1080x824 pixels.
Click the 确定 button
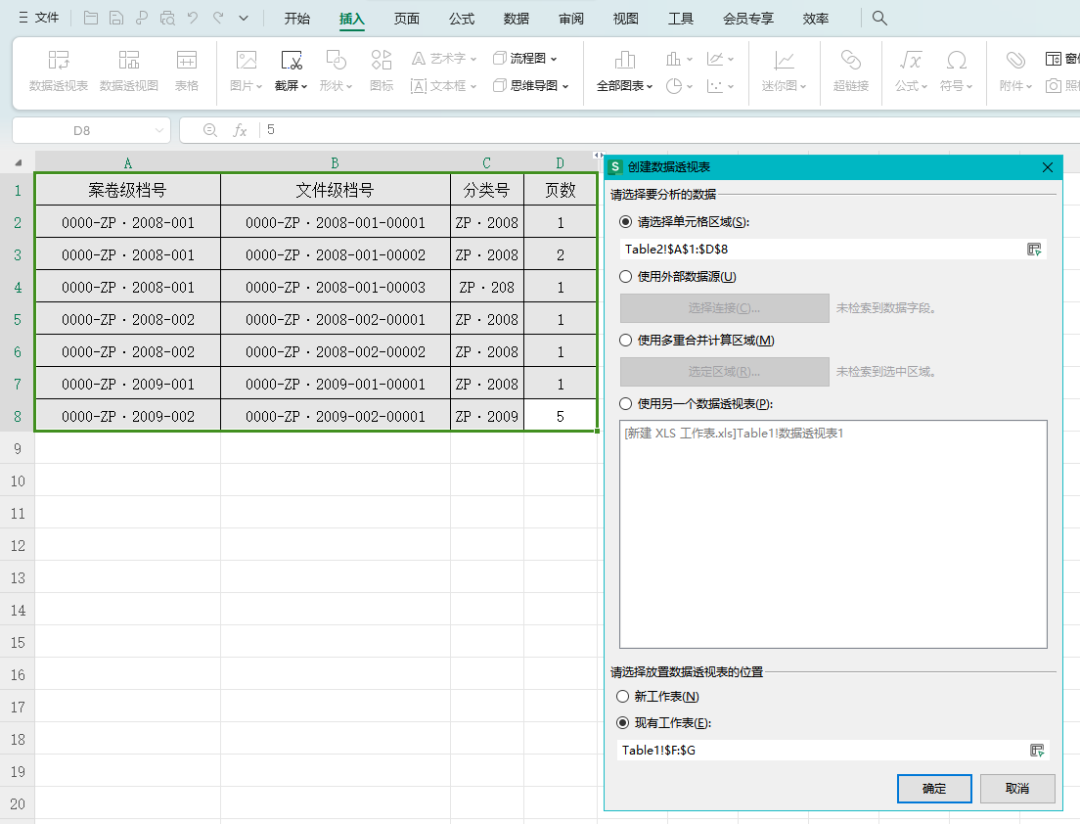pyautogui.click(x=934, y=788)
